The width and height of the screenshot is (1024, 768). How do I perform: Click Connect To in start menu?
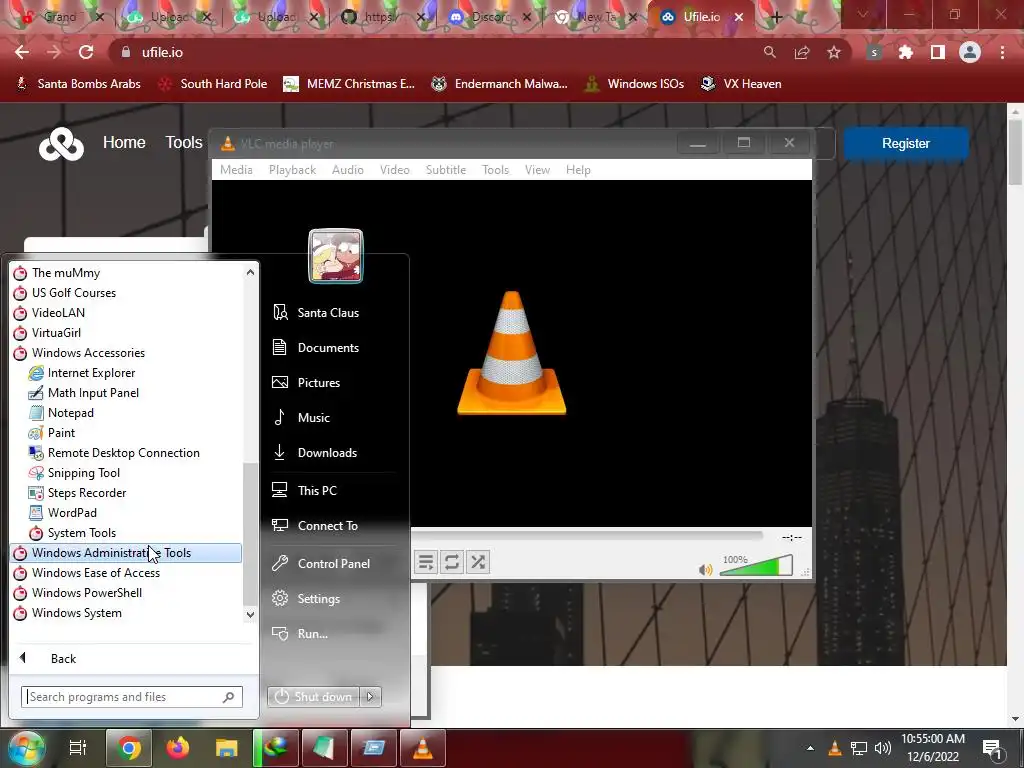327,526
